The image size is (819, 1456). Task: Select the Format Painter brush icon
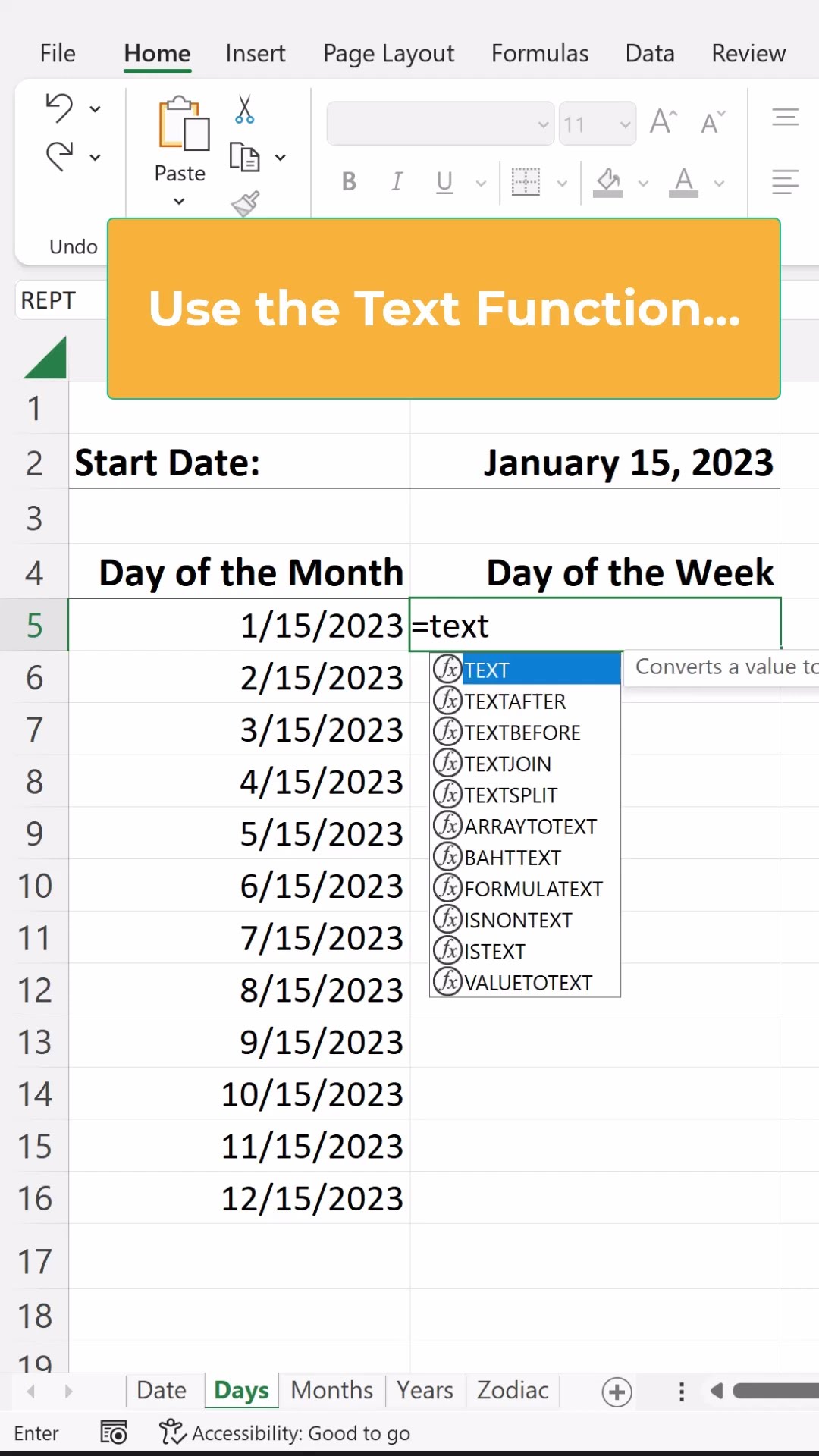click(245, 203)
